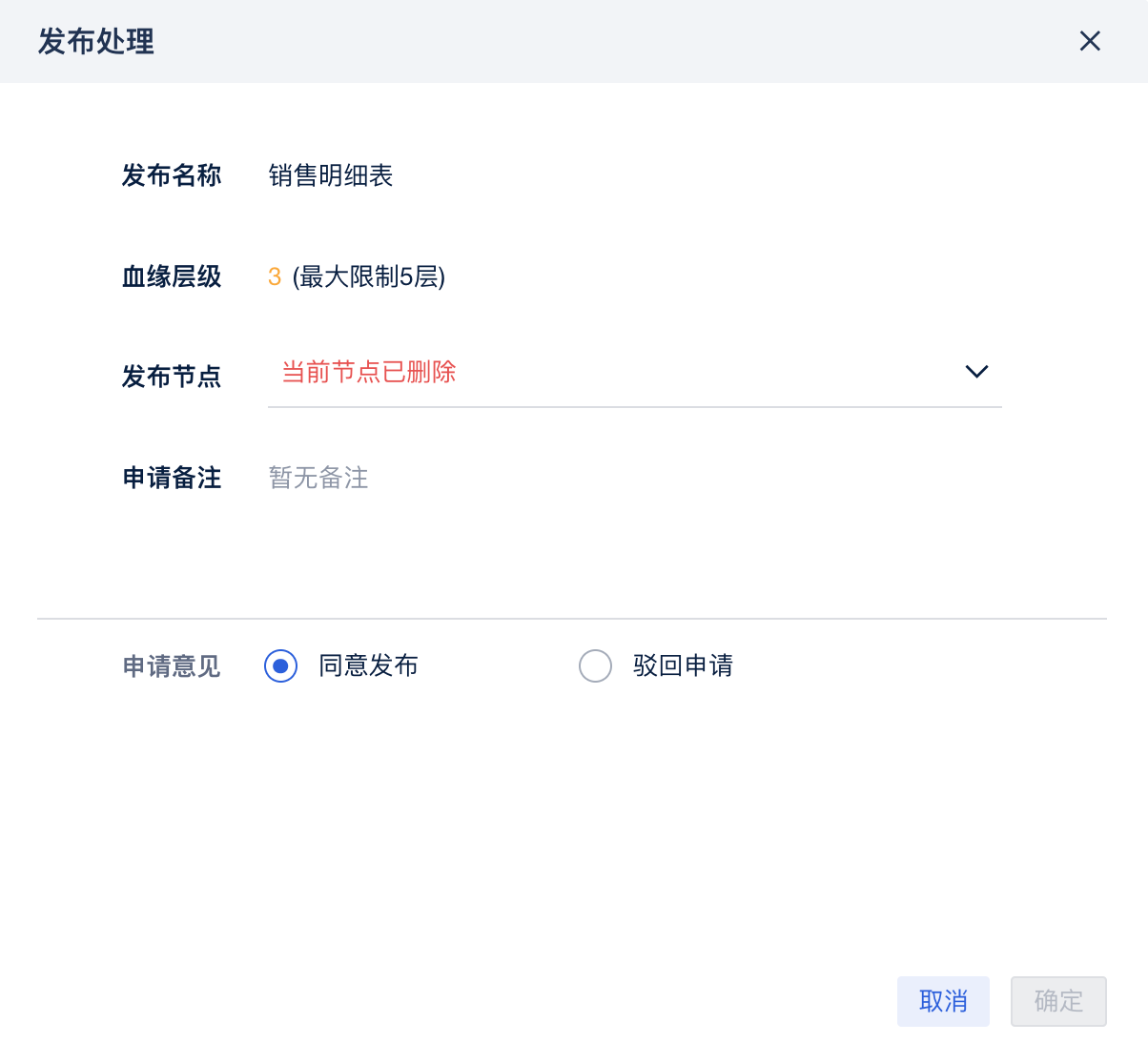Click the 发布节点 field label

click(172, 377)
